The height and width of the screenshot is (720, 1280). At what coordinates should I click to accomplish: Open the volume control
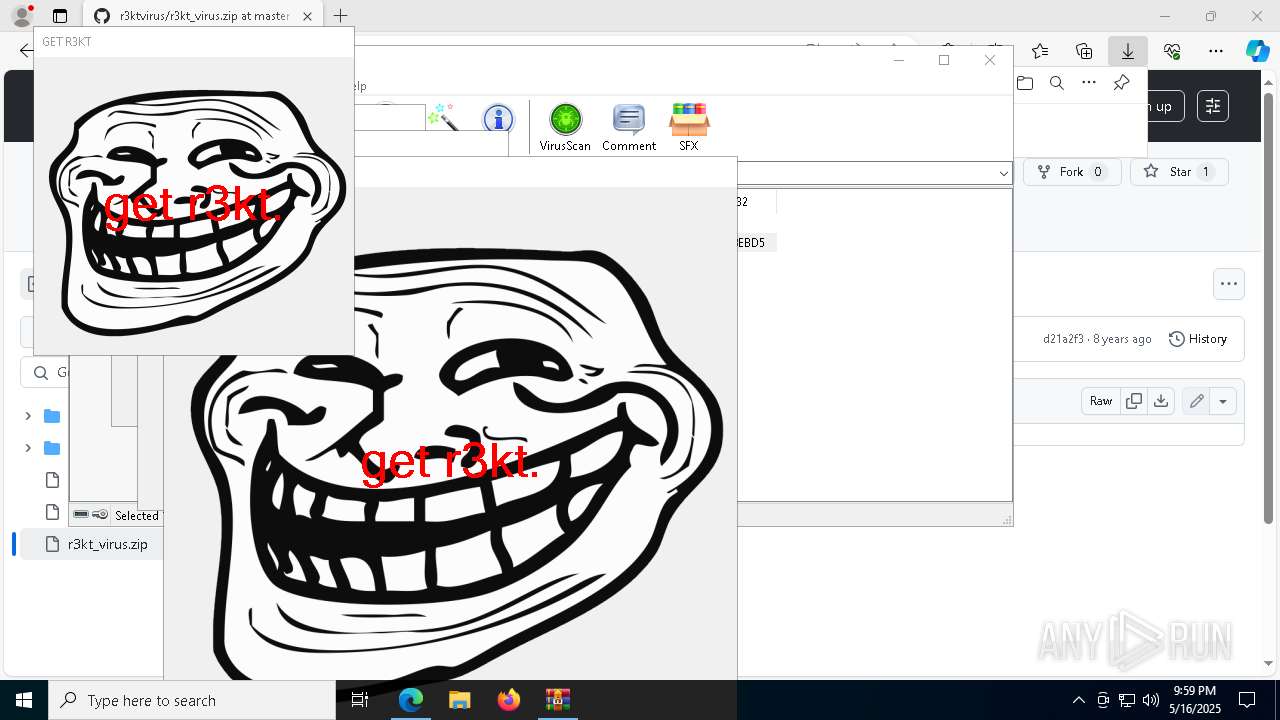pyautogui.click(x=1151, y=700)
